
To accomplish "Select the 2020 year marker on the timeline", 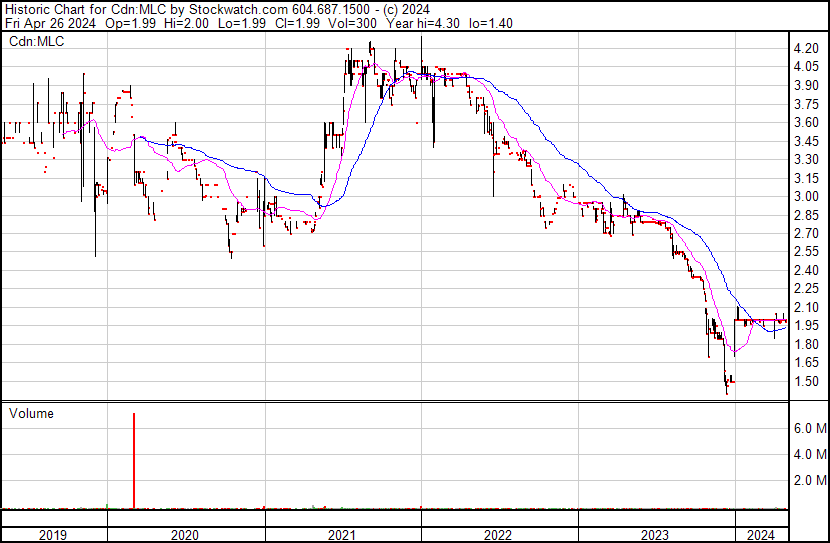I will click(x=185, y=535).
